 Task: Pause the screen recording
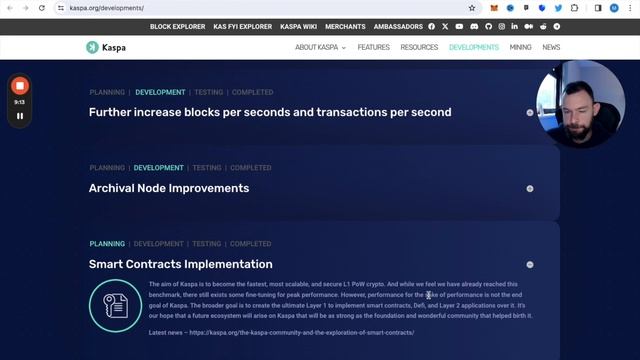[x=20, y=116]
